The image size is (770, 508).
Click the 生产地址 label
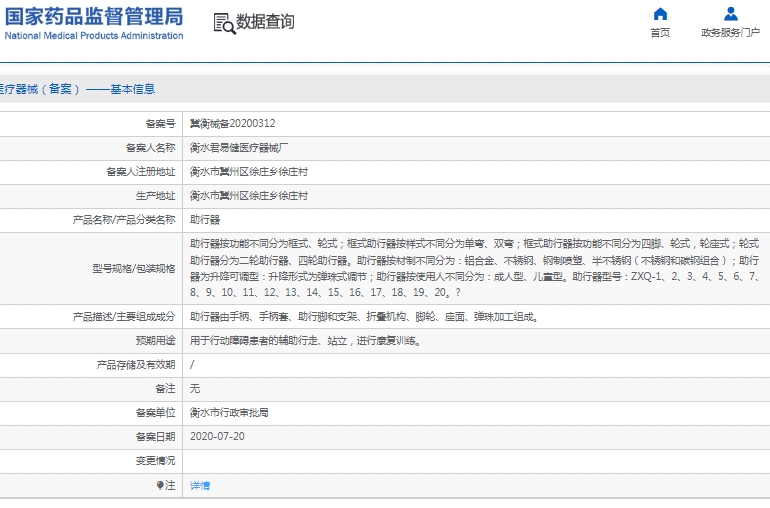(x=155, y=196)
